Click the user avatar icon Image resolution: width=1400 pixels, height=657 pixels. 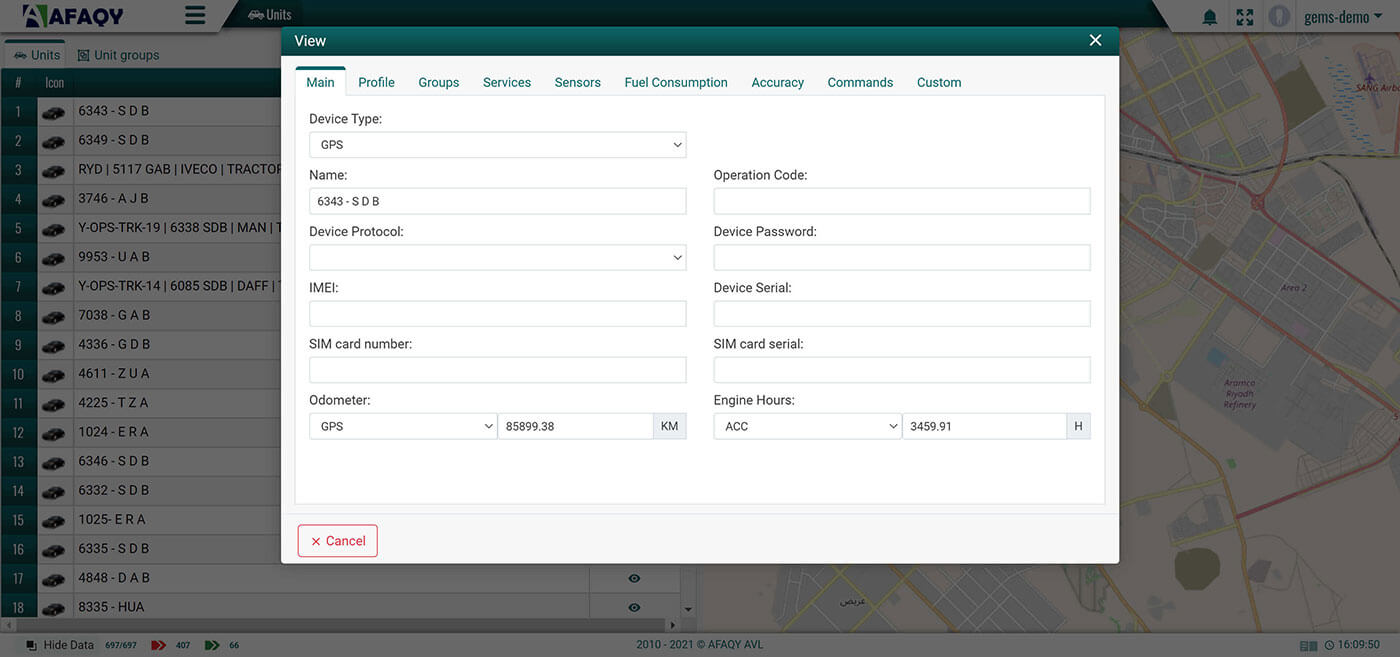(1279, 17)
